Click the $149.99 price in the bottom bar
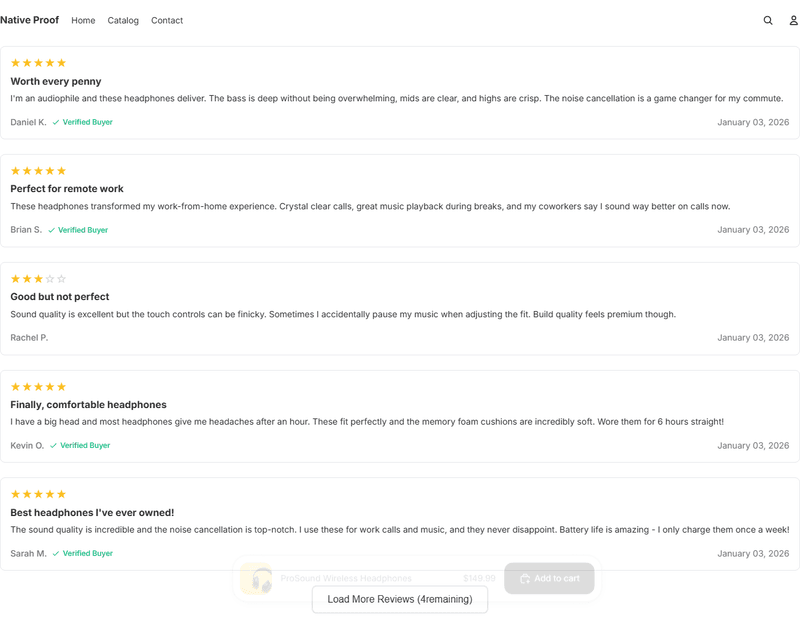This screenshot has width=800, height=629. pos(479,578)
